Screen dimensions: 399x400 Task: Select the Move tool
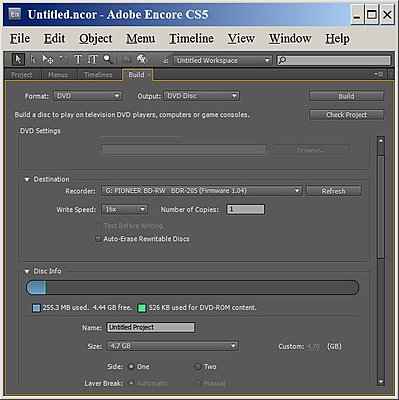pyautogui.click(x=48, y=60)
